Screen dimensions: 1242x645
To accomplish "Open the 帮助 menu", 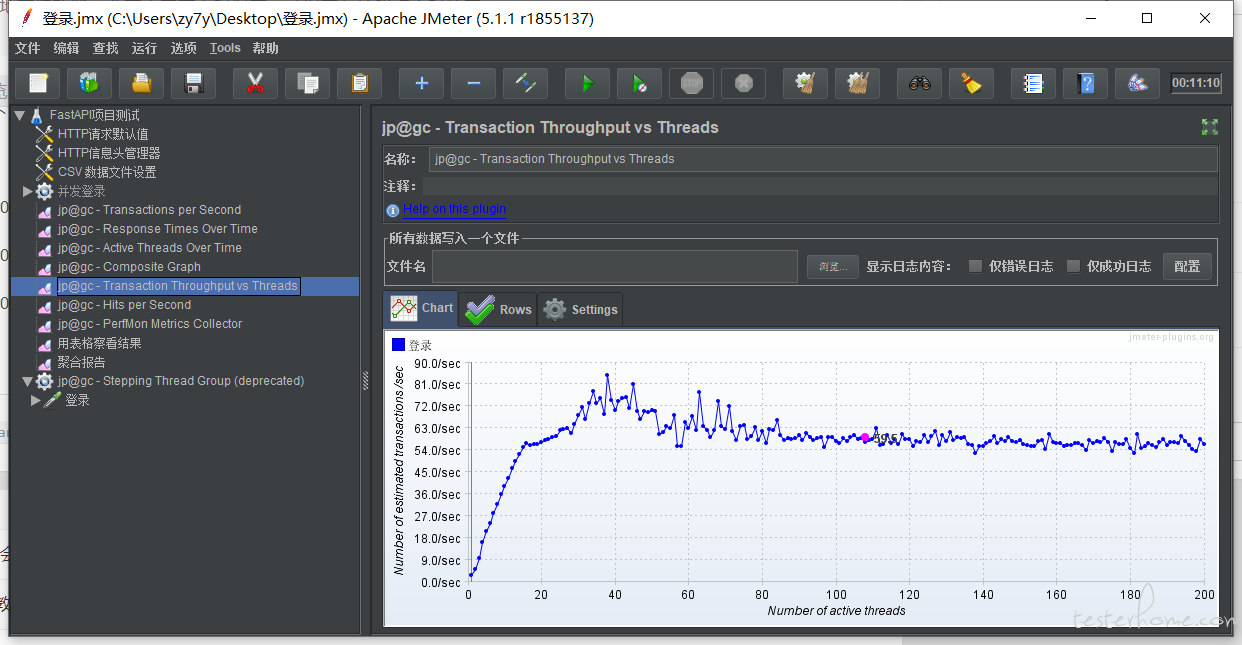I will click(x=266, y=48).
